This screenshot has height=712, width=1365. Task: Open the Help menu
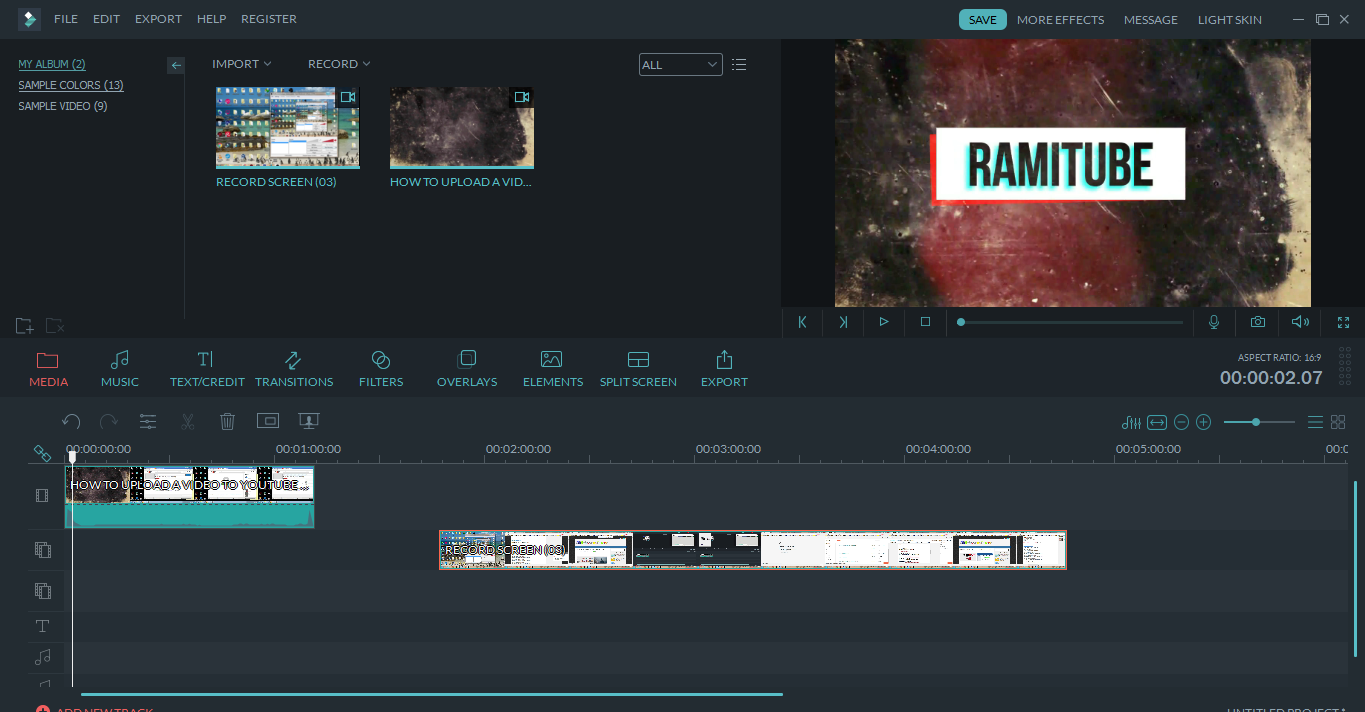pyautogui.click(x=211, y=19)
